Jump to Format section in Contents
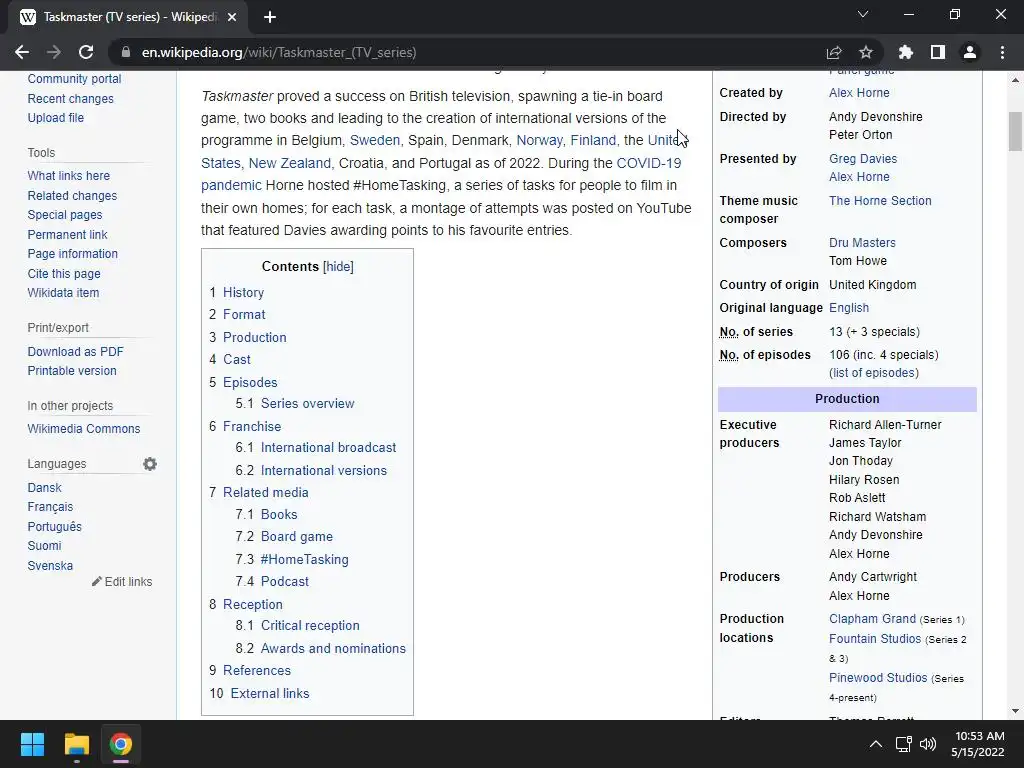The width and height of the screenshot is (1024, 768). click(x=244, y=315)
